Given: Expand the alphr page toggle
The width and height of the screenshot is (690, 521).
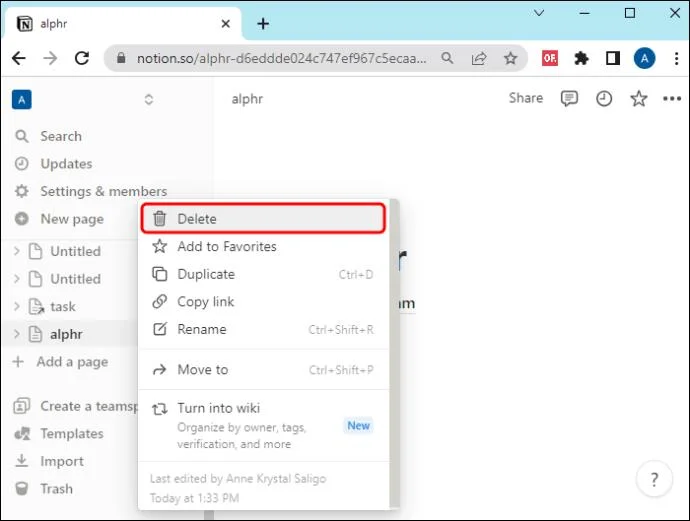Looking at the screenshot, I should tap(17, 334).
